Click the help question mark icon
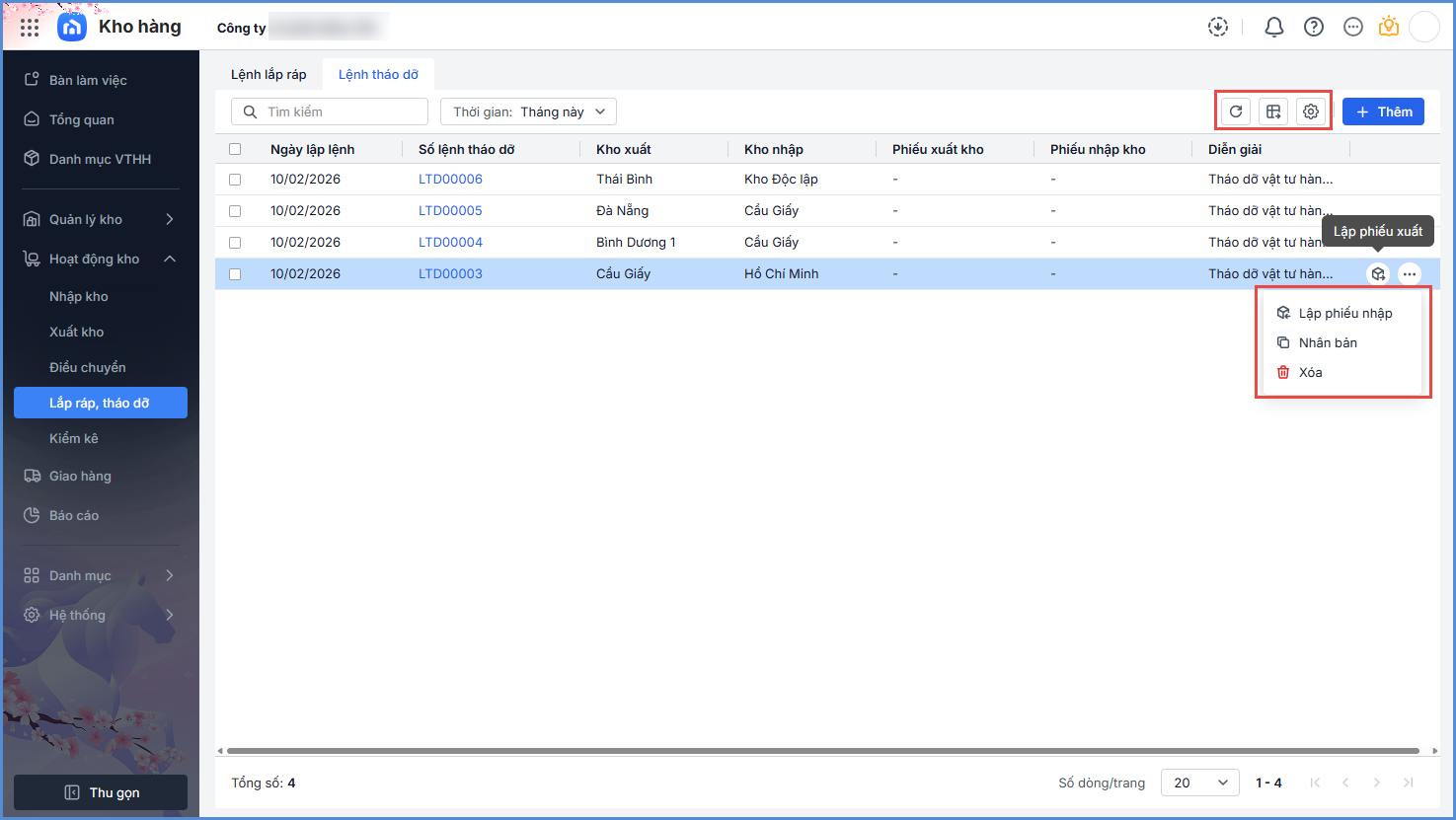Screen dimensions: 1456x820 [x=1314, y=28]
